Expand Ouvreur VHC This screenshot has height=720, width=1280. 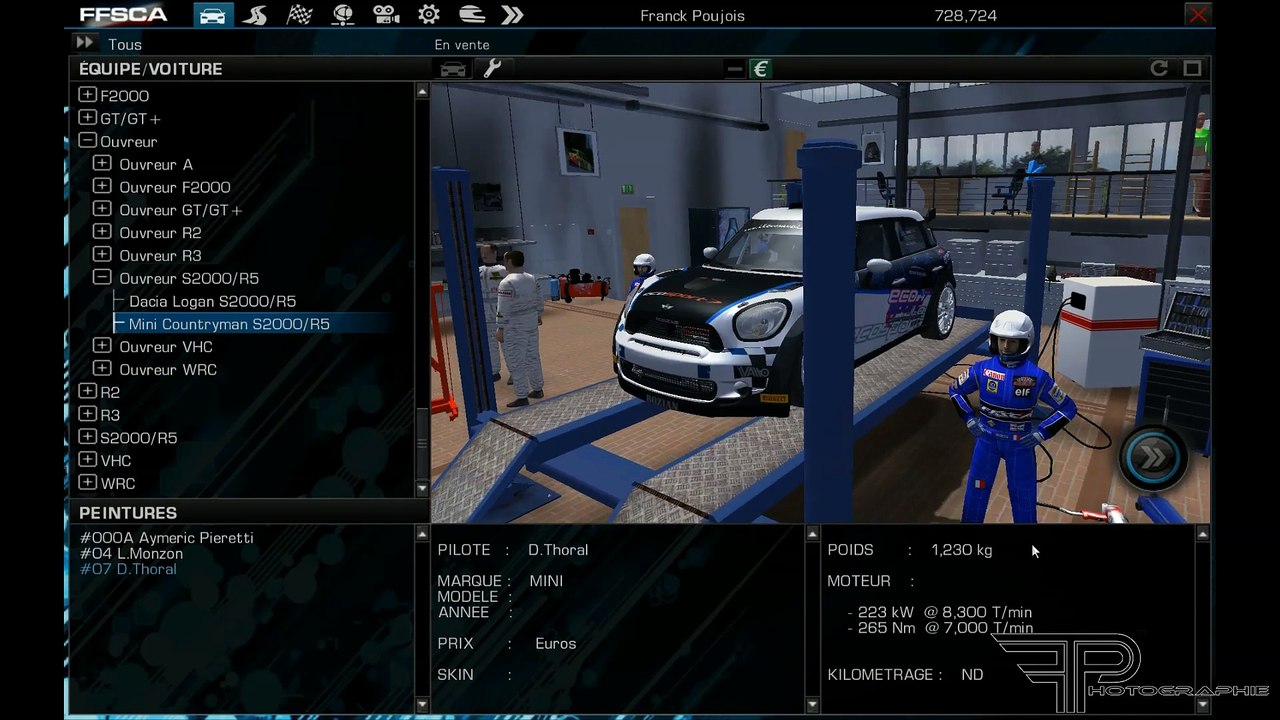point(102,346)
